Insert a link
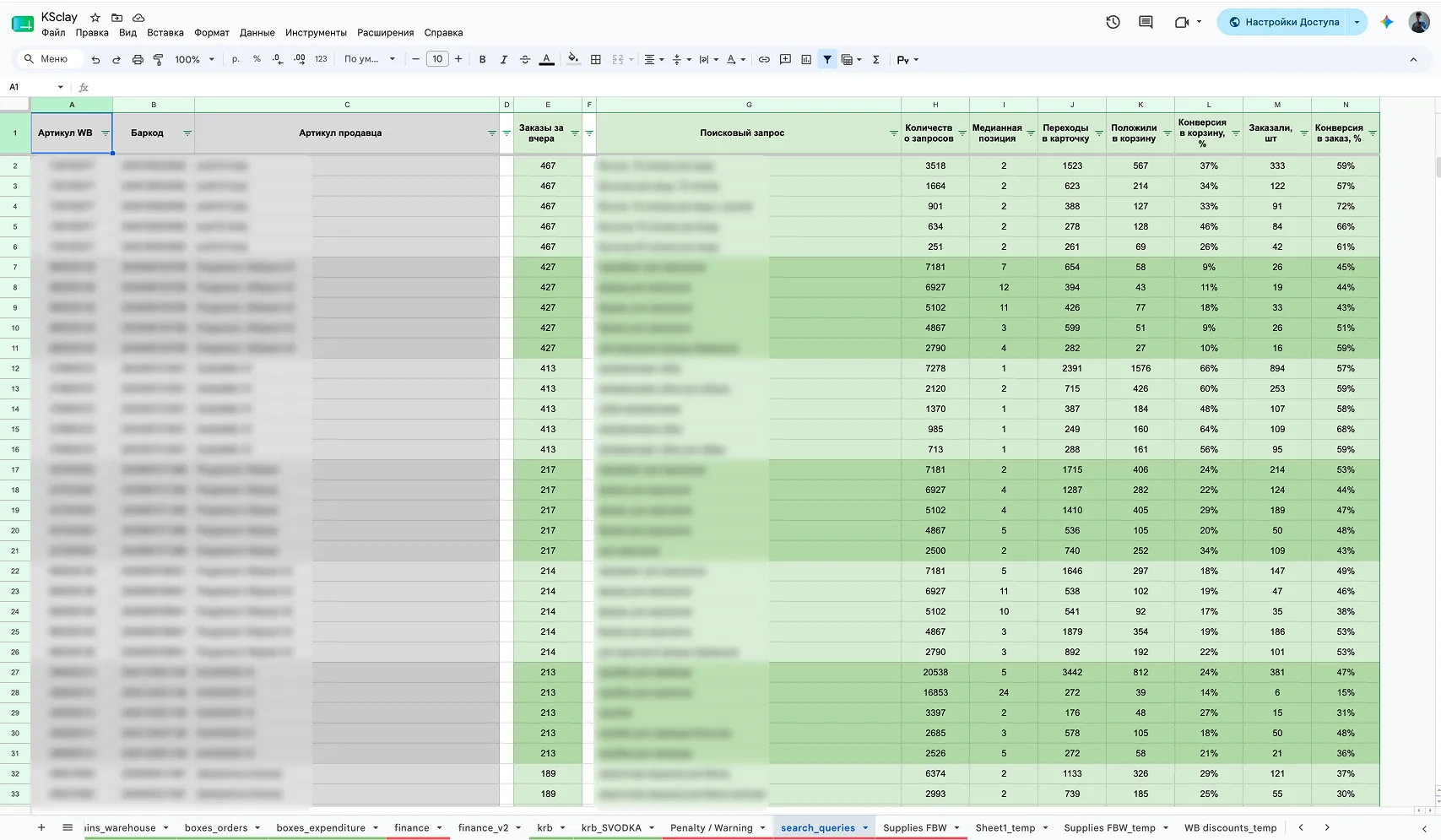Viewport: 1441px width, 840px height. [x=764, y=60]
